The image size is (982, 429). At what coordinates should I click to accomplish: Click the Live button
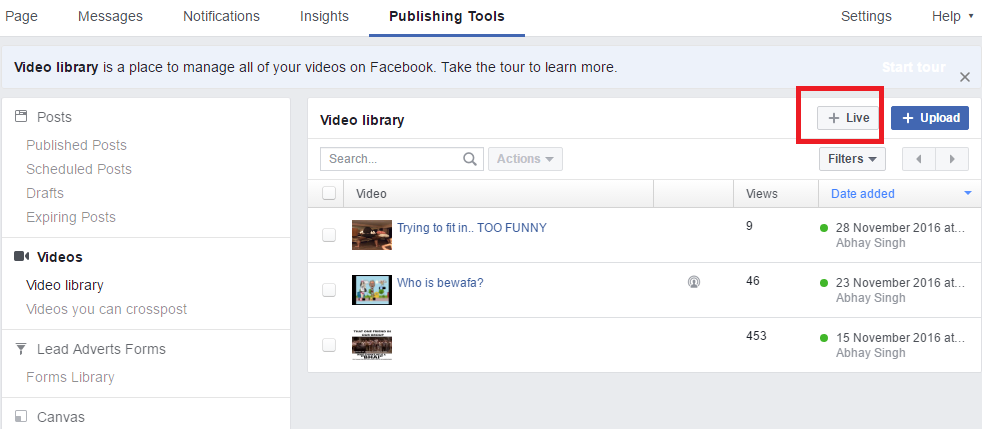pos(849,118)
